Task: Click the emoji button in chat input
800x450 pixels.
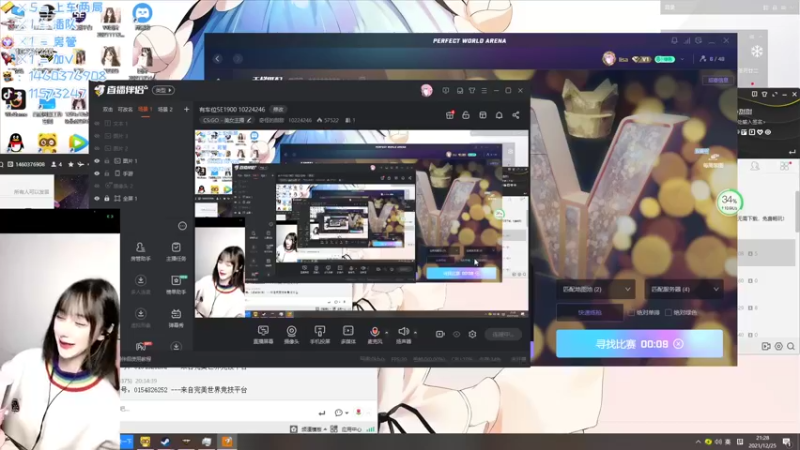Action: [x=339, y=412]
